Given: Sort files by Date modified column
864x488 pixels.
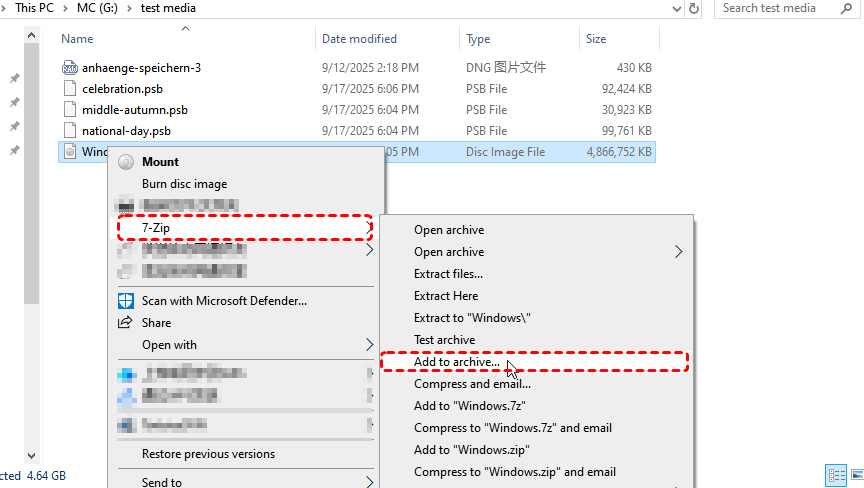Looking at the screenshot, I should tap(359, 39).
